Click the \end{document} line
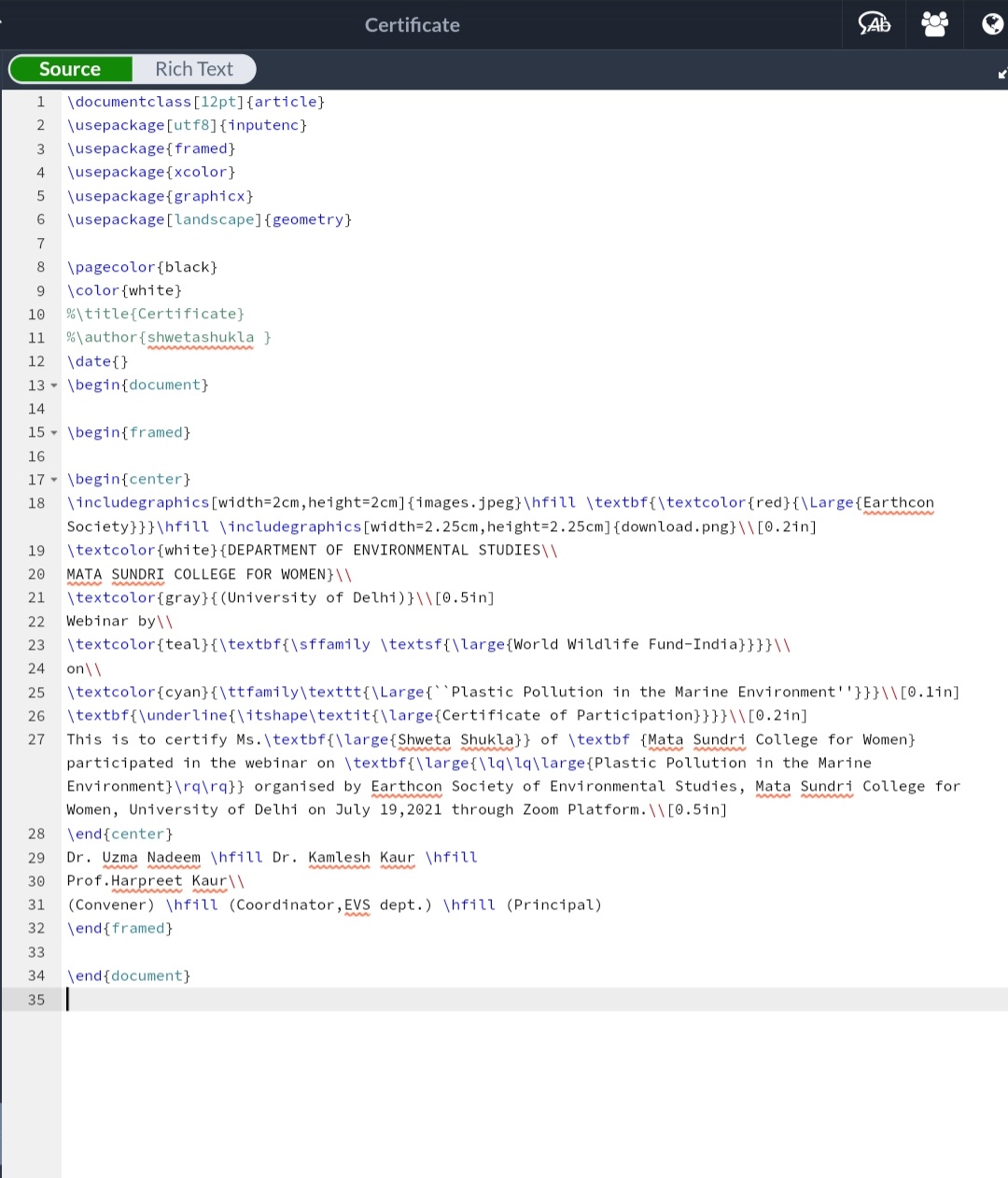The height and width of the screenshot is (1178, 1008). pos(129,975)
